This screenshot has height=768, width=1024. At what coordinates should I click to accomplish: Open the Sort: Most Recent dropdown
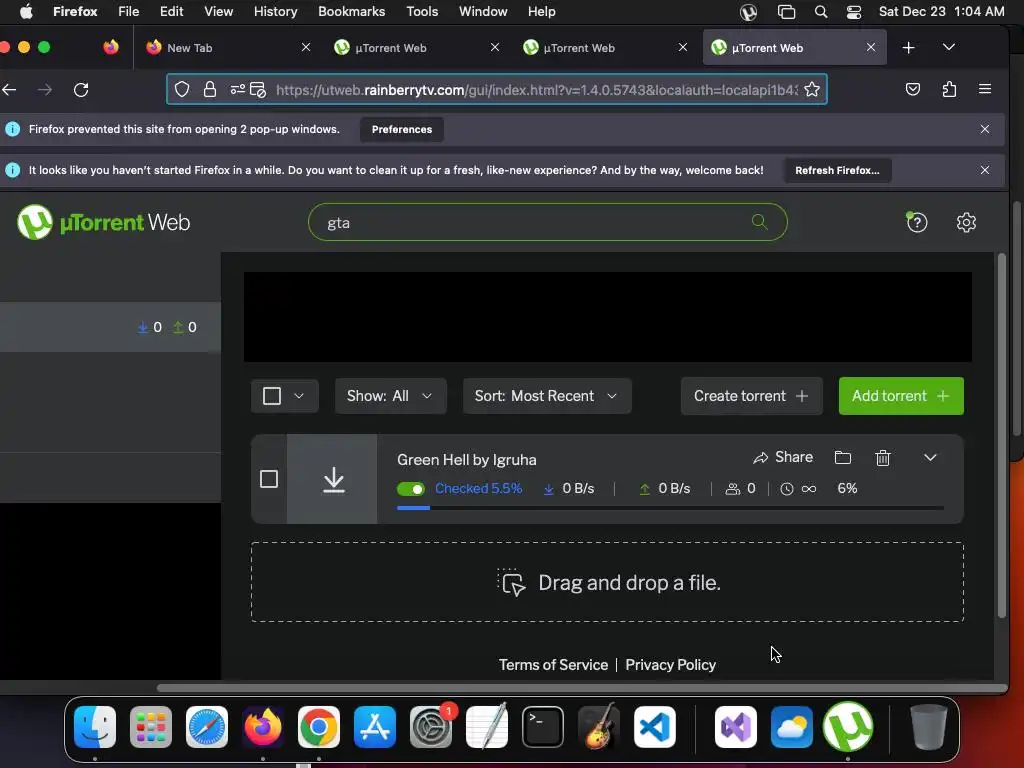[x=547, y=396]
